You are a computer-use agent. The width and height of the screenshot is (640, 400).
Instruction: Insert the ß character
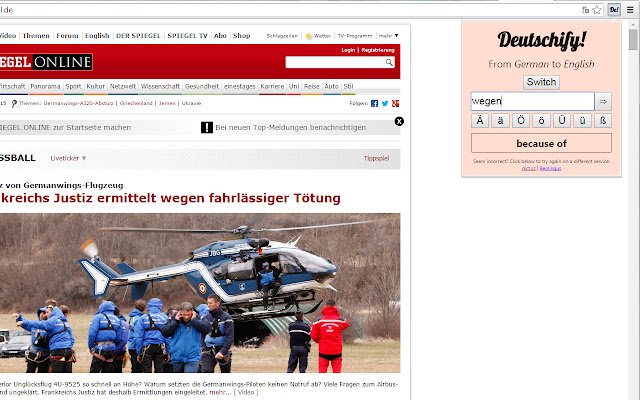coord(603,120)
